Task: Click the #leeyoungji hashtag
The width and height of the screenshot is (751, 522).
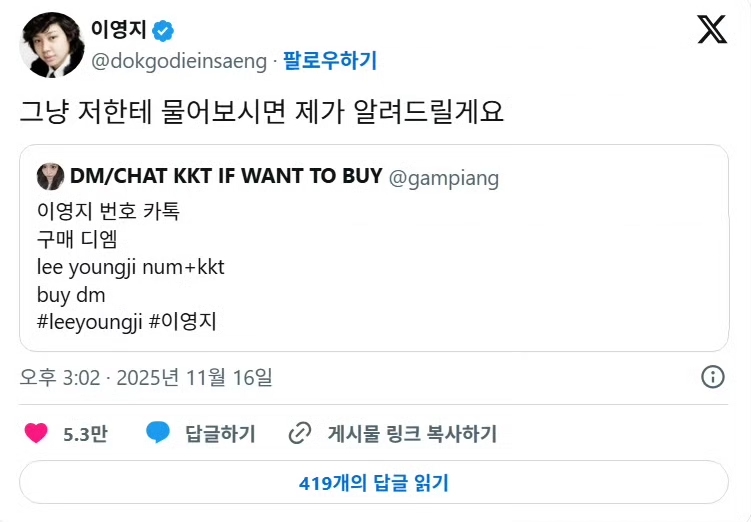Action: [92, 322]
